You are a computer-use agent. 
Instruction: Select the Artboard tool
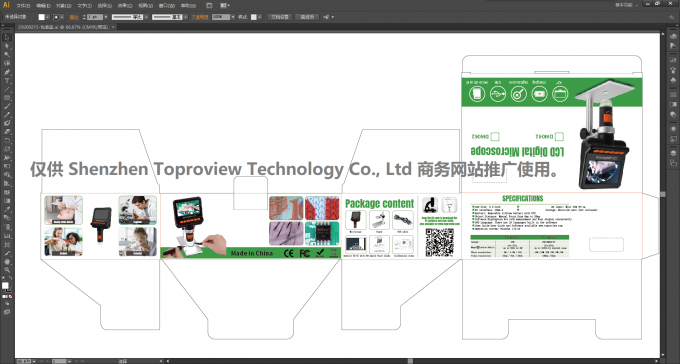pos(7,244)
